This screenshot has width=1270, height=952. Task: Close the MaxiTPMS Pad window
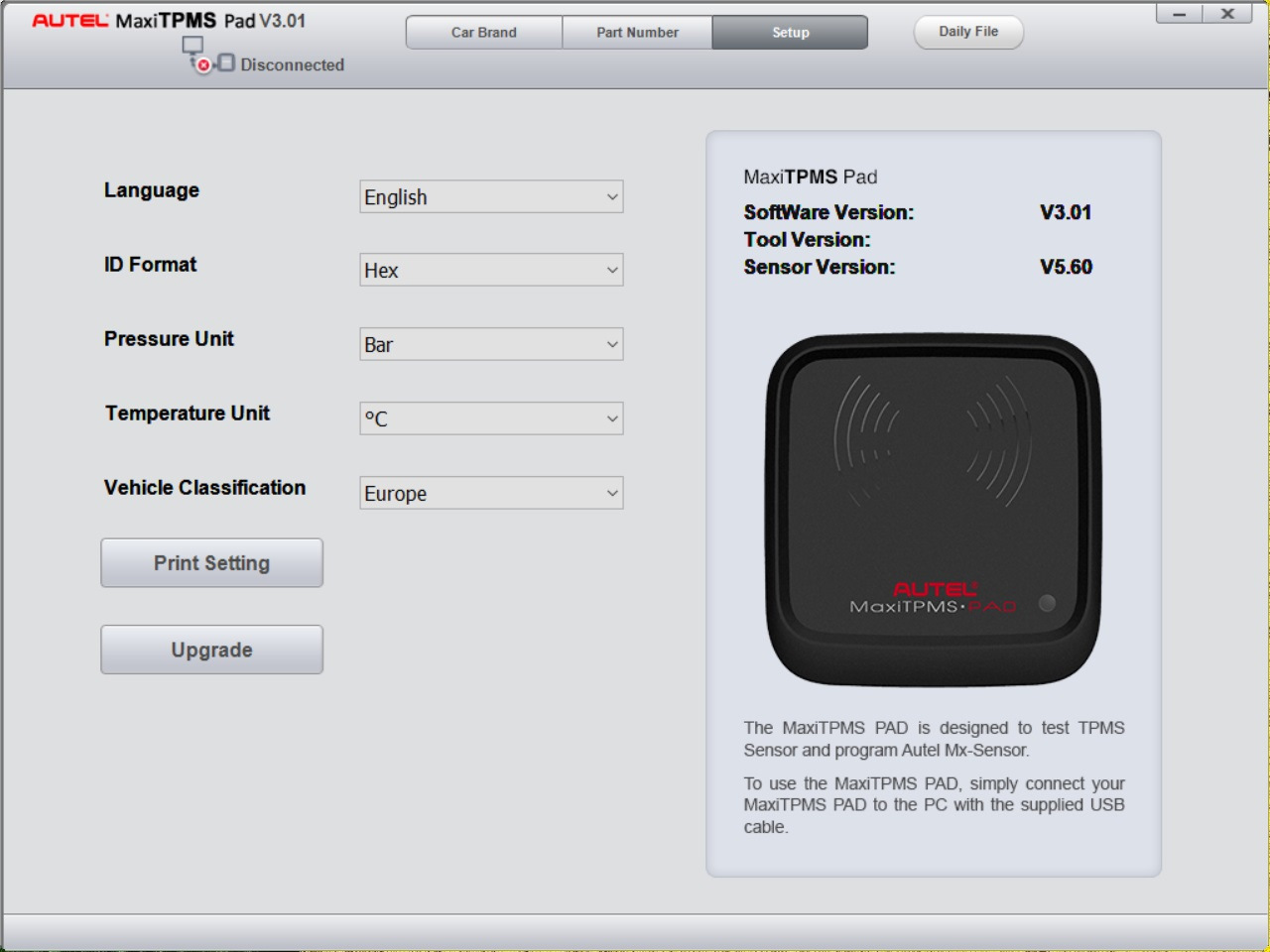point(1227,14)
